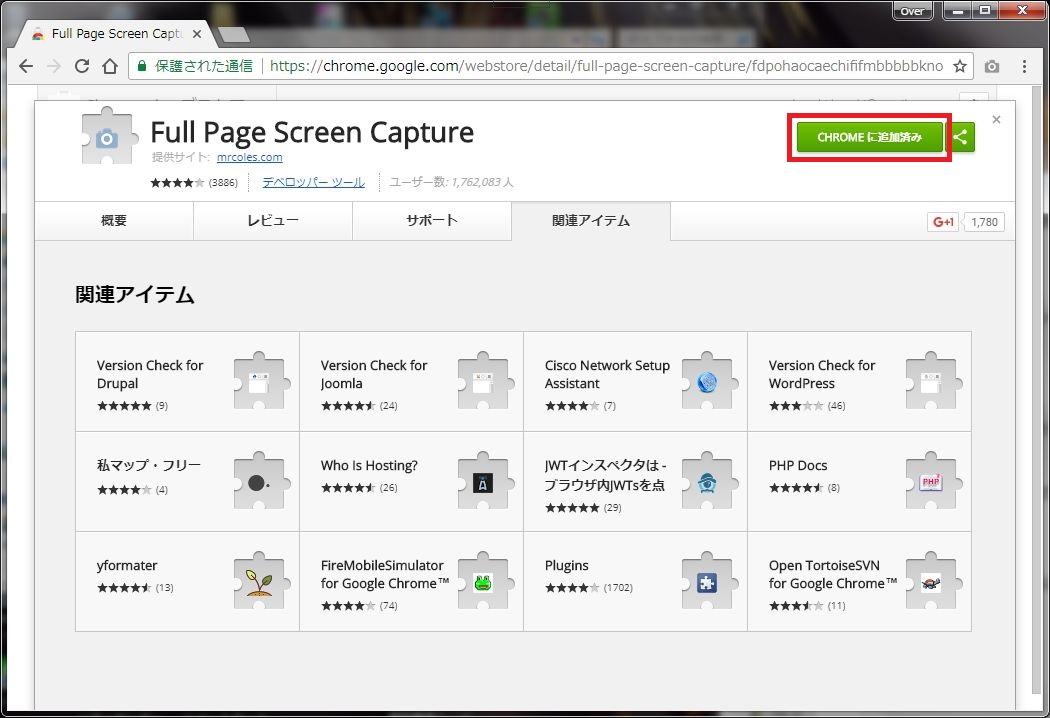Open the browser home page icon
Screen dimensions: 1050x718
click(x=110, y=66)
